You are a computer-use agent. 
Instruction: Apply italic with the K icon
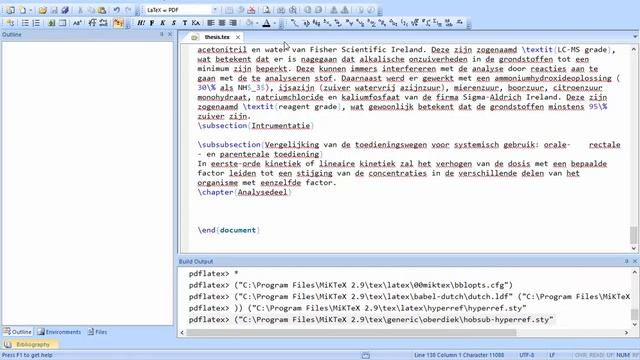162,23
